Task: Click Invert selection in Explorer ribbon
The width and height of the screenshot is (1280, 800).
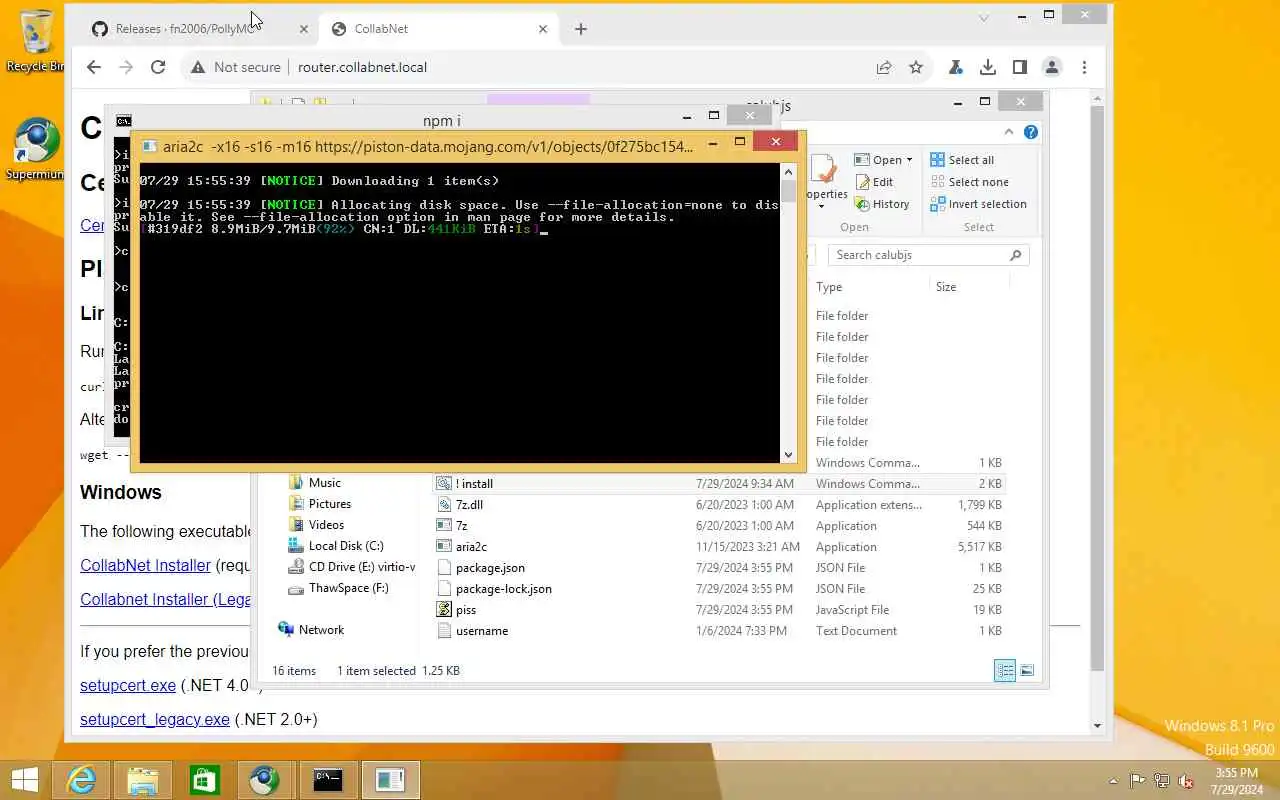Action: point(978,204)
